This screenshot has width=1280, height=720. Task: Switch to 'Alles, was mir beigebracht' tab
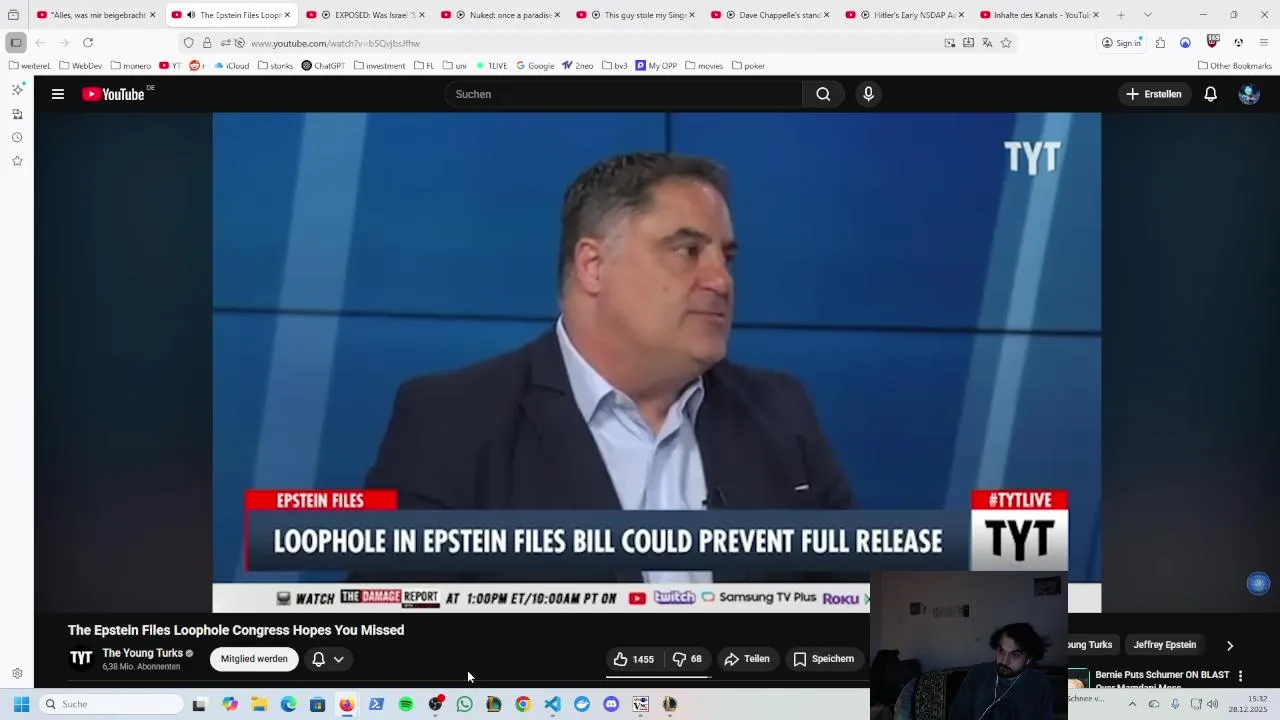(97, 15)
